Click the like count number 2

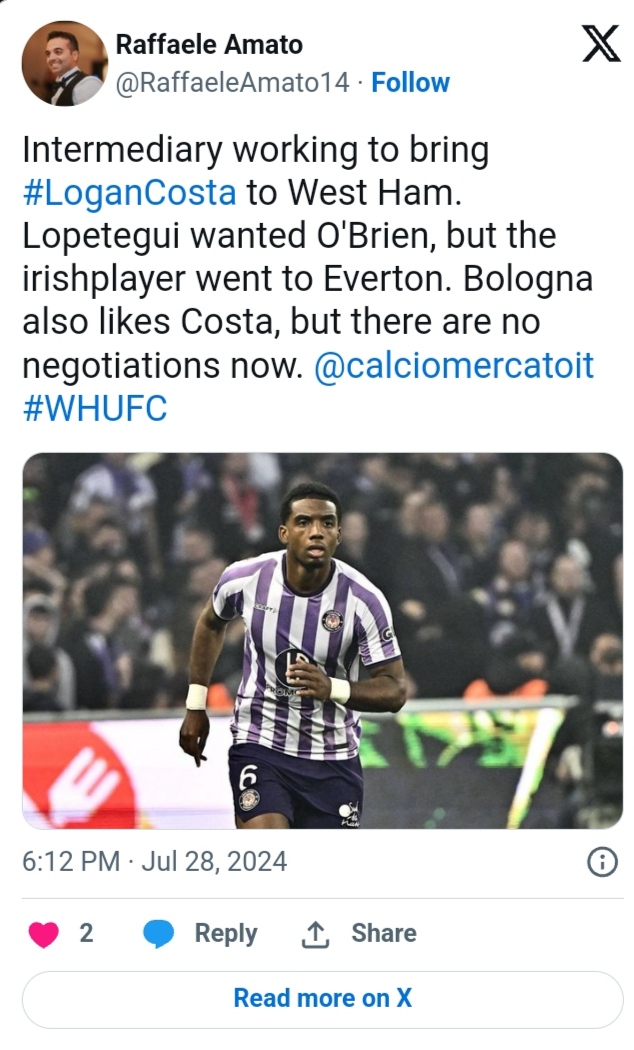pos(86,933)
